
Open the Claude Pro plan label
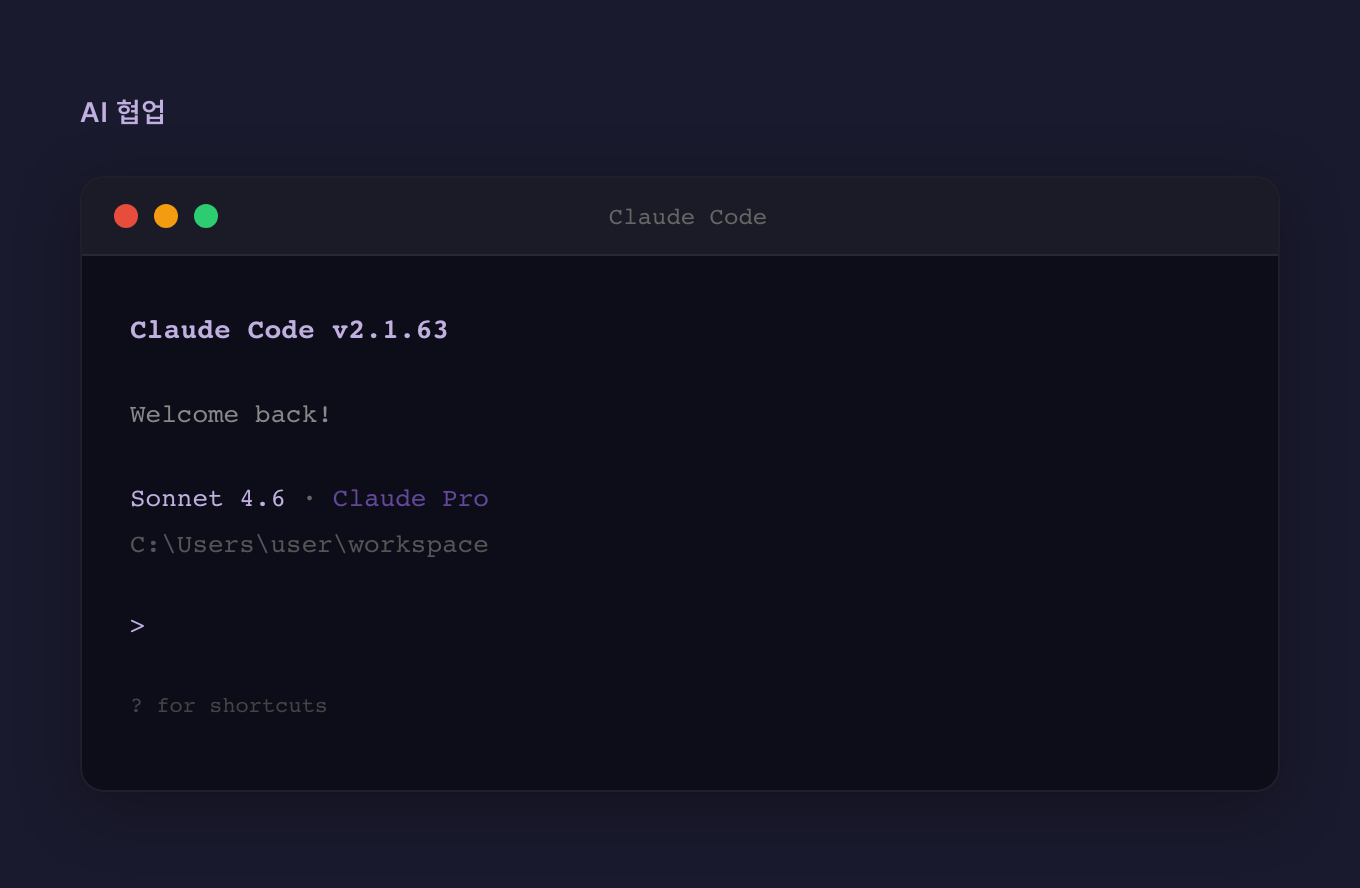pos(410,499)
